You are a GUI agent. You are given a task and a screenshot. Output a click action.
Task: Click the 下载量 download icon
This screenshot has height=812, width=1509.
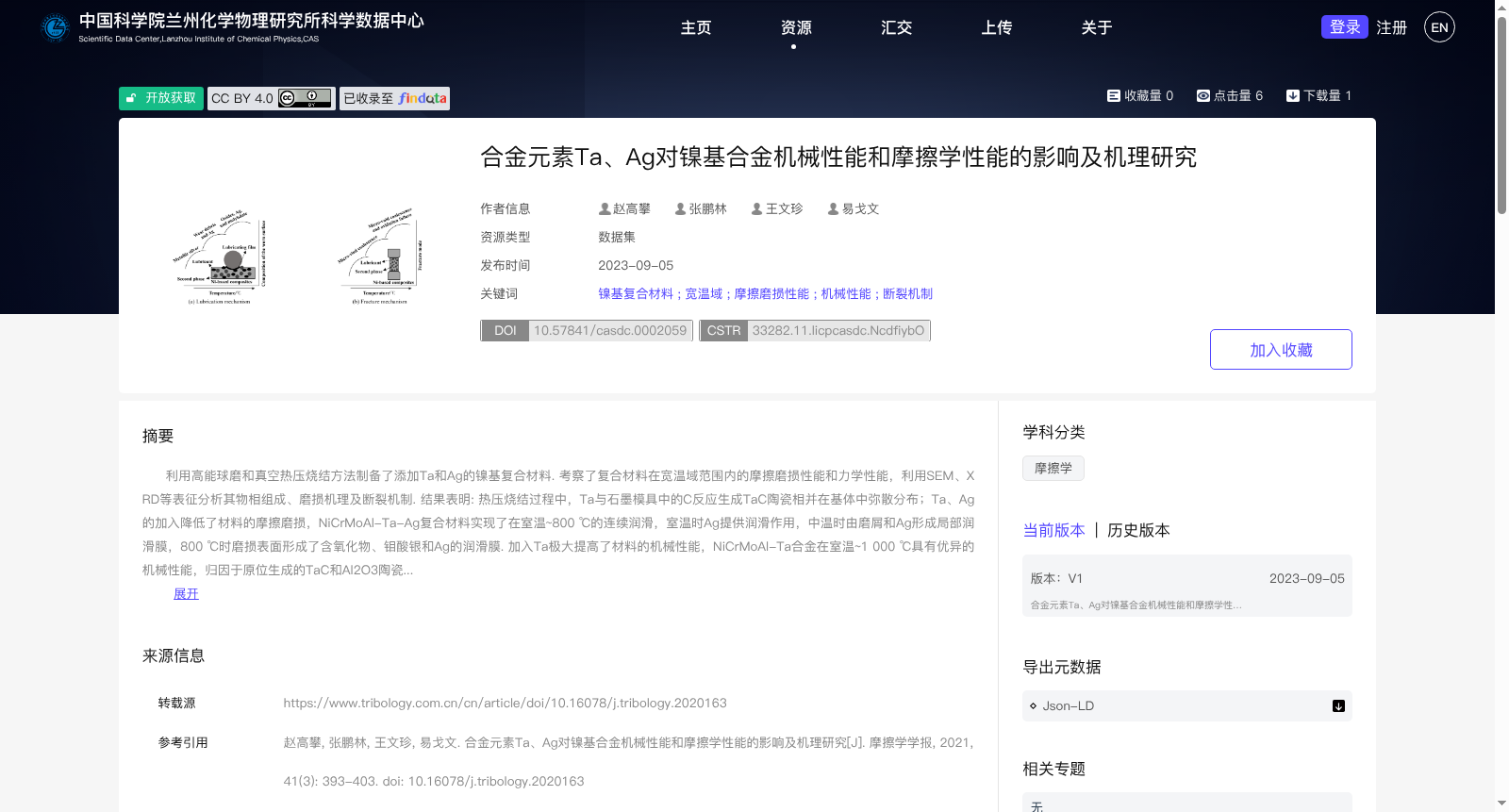click(1293, 95)
